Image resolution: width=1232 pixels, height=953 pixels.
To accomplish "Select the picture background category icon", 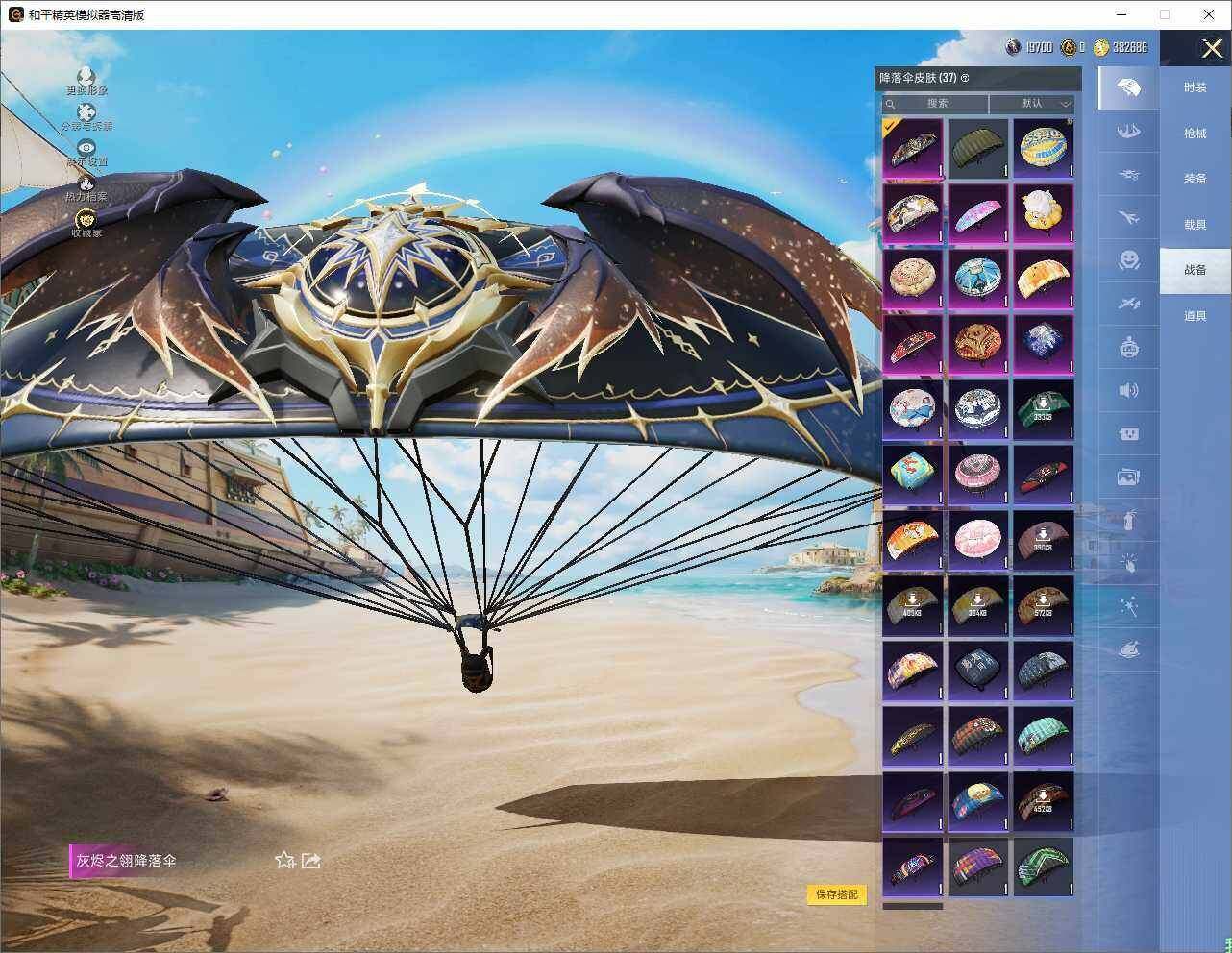I will (1129, 476).
